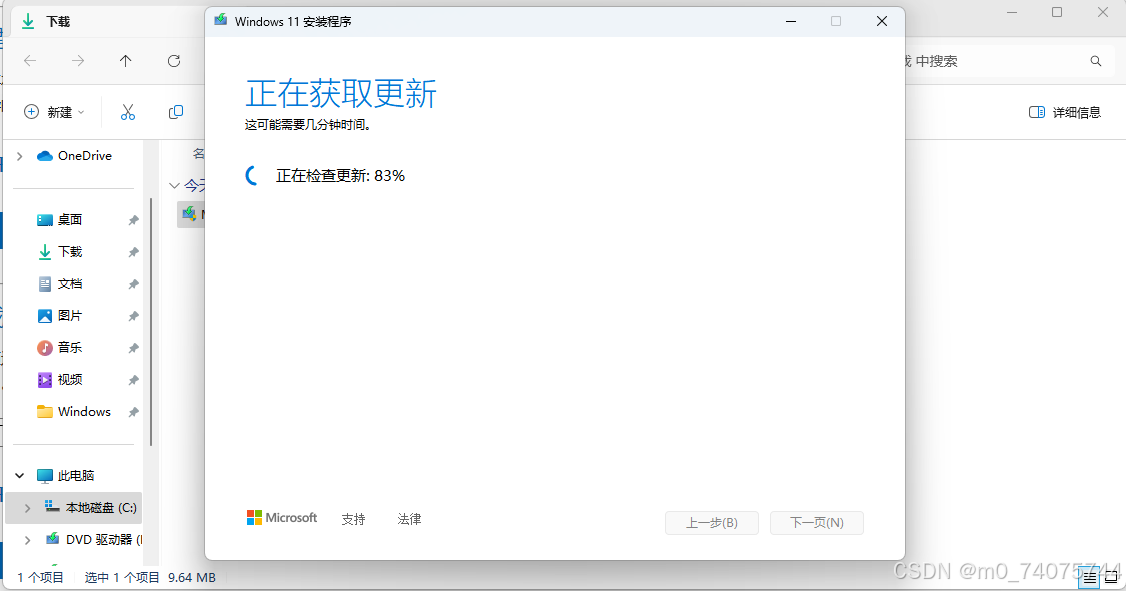Viewport: 1126px width, 591px height.
Task: Expand the 本地磁盘 (C:) node
Action: tap(27, 508)
